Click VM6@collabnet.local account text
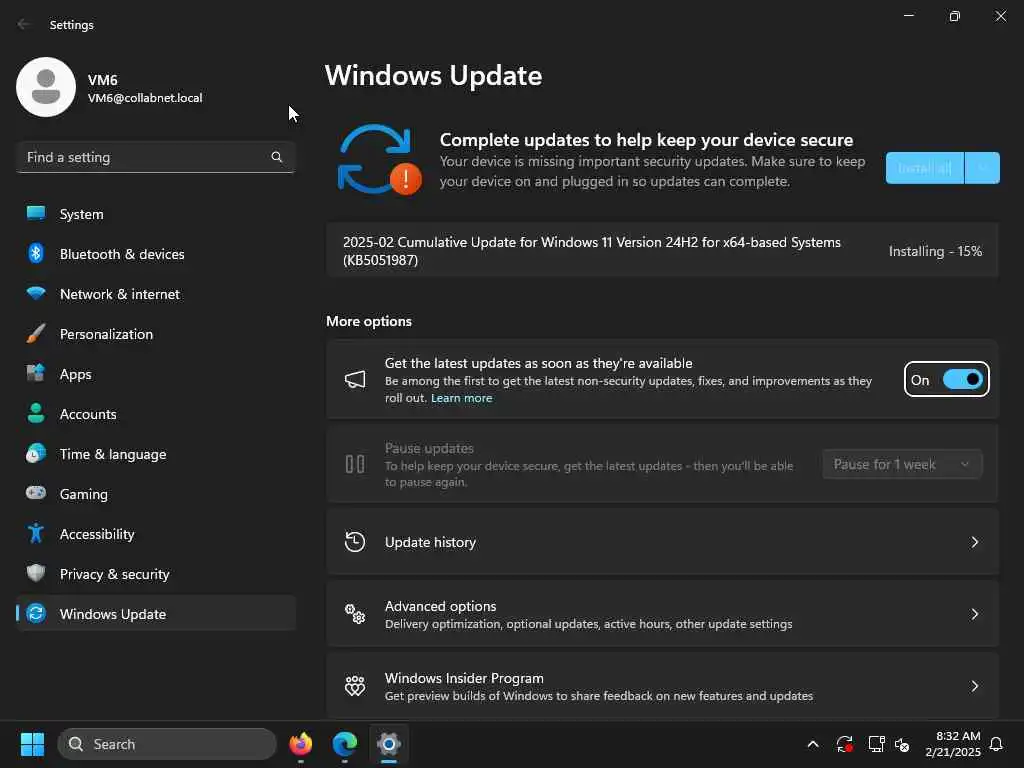 [145, 98]
